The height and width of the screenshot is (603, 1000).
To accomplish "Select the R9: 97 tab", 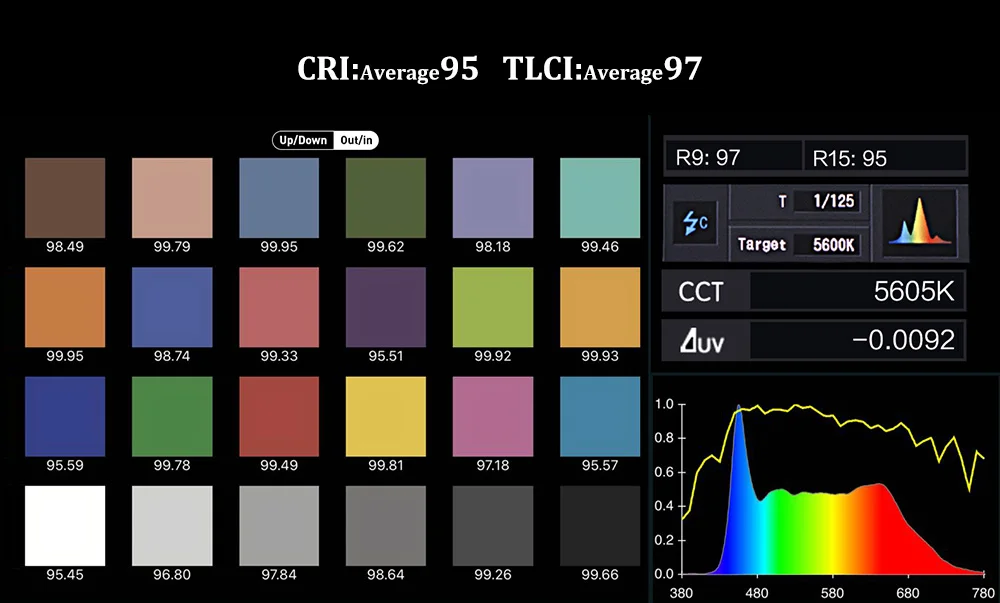I will pyautogui.click(x=733, y=157).
